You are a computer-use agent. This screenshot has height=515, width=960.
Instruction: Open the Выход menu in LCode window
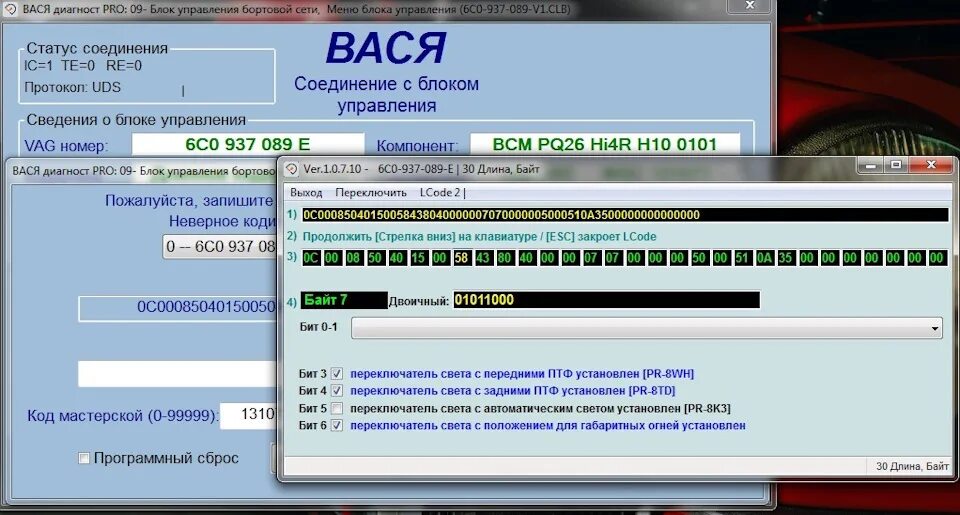click(x=306, y=192)
